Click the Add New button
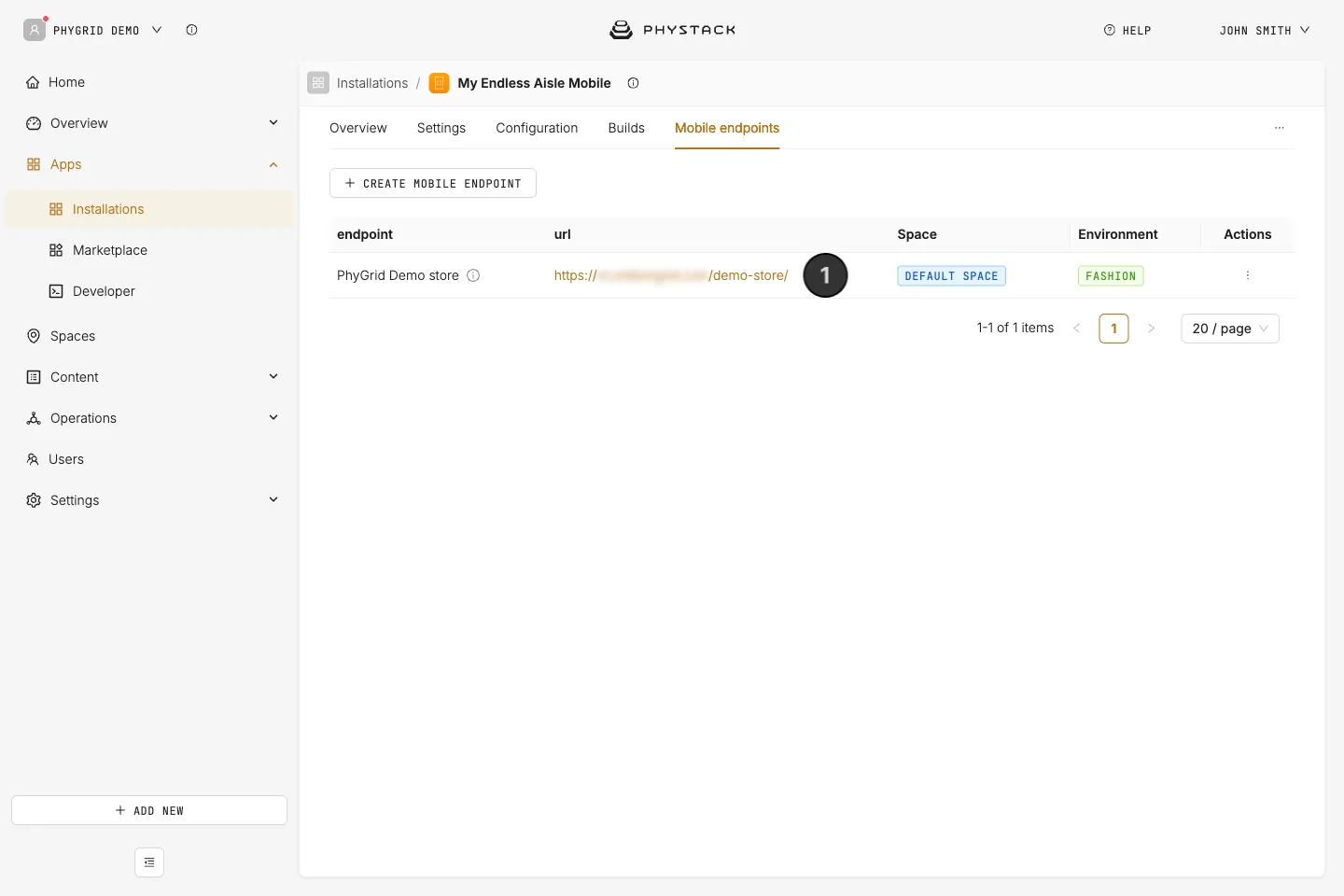Image resolution: width=1344 pixels, height=896 pixels. point(149,810)
